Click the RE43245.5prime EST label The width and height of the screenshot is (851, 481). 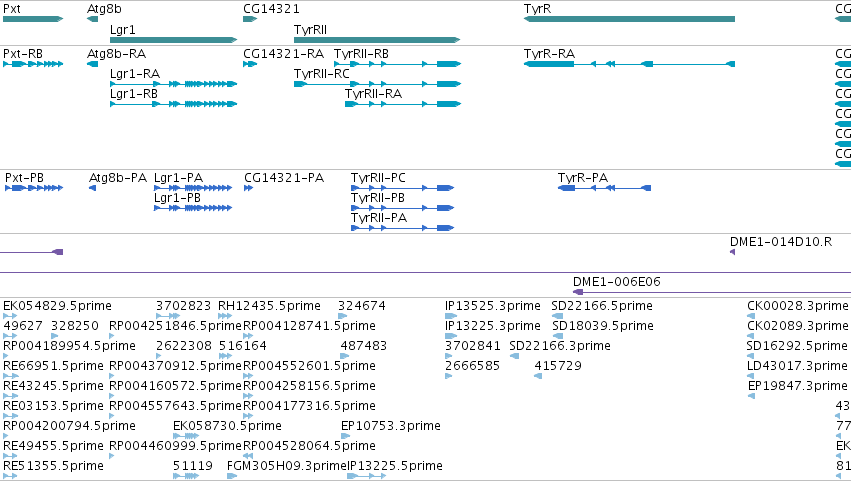pyautogui.click(x=53, y=387)
